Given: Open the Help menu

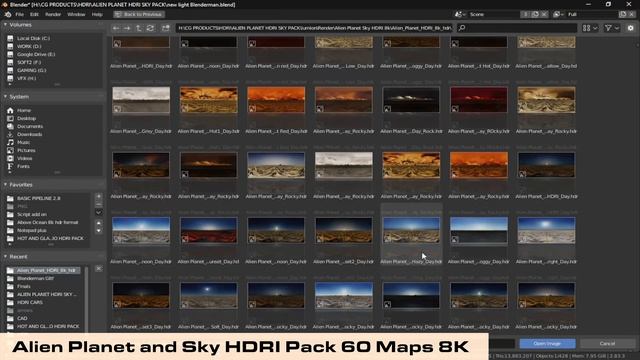Looking at the screenshot, I should click(x=97, y=14).
